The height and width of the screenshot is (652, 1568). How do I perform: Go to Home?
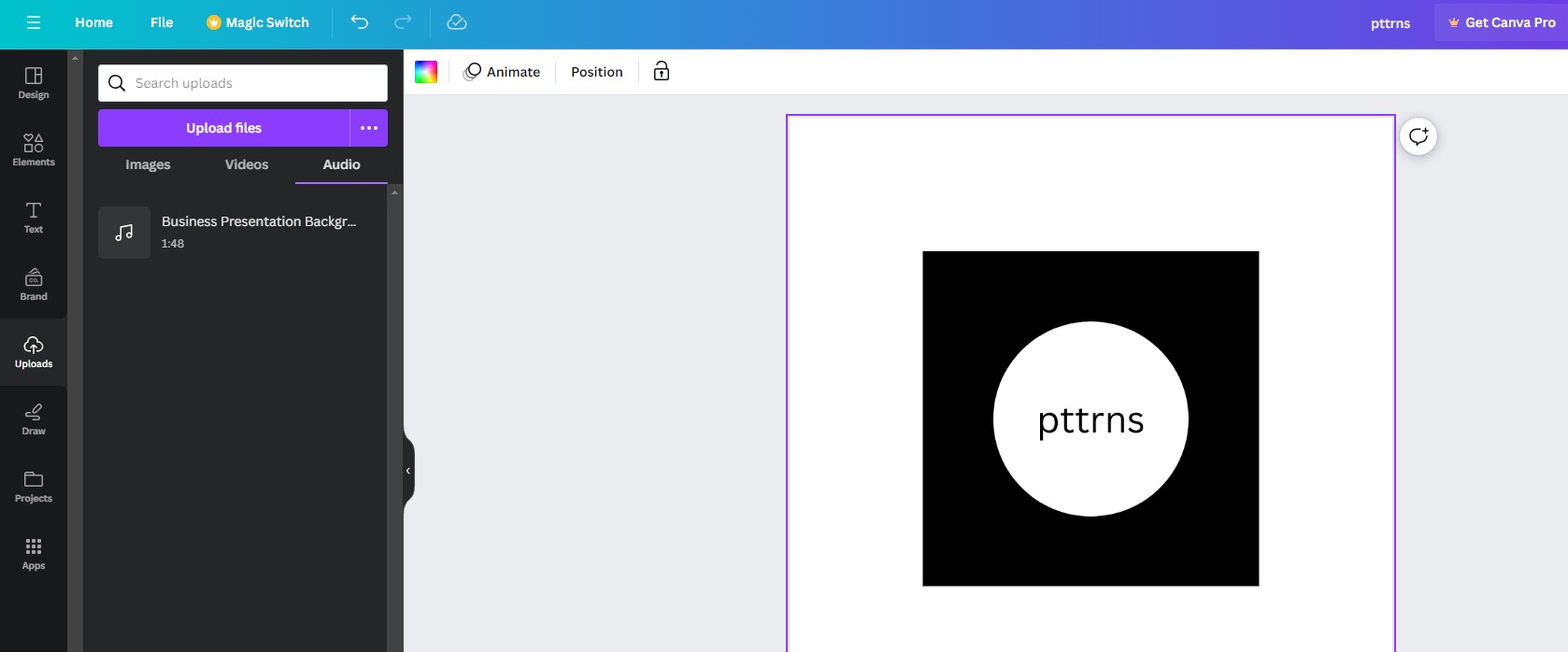93,22
